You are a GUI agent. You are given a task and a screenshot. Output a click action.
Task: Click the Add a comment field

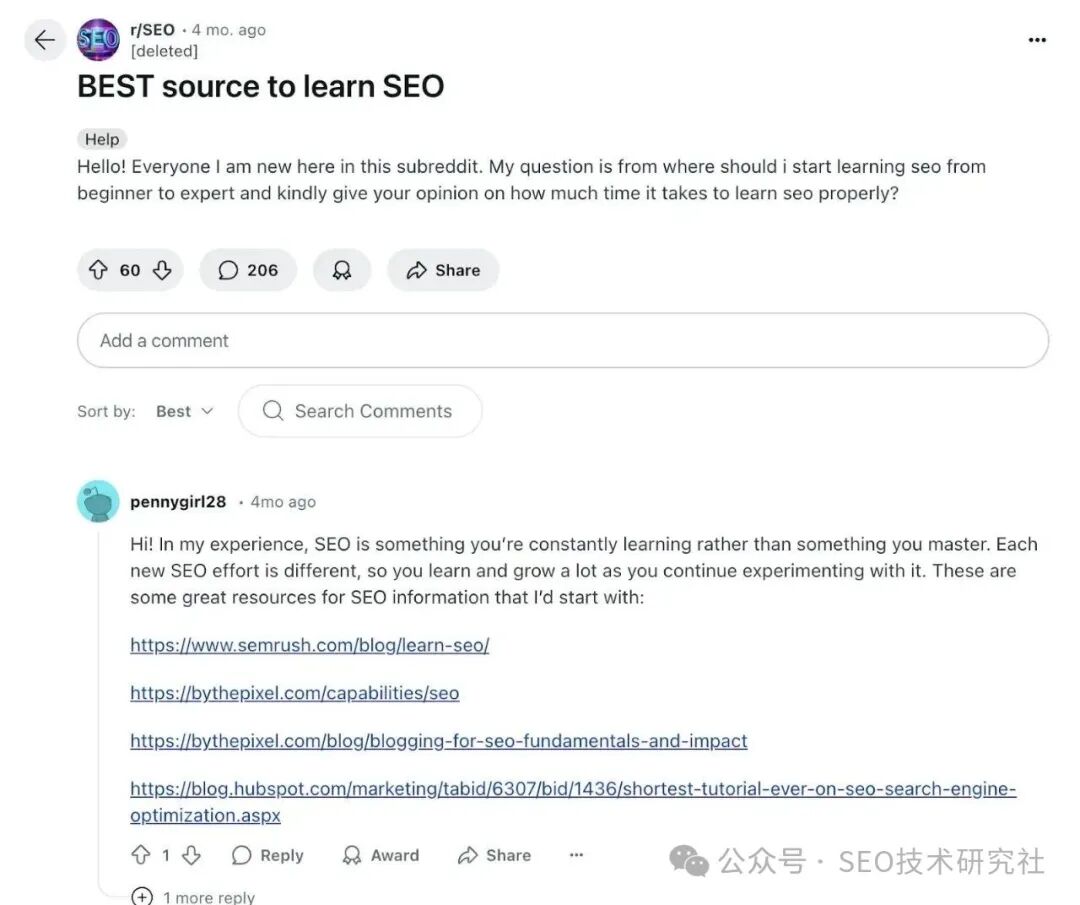562,340
